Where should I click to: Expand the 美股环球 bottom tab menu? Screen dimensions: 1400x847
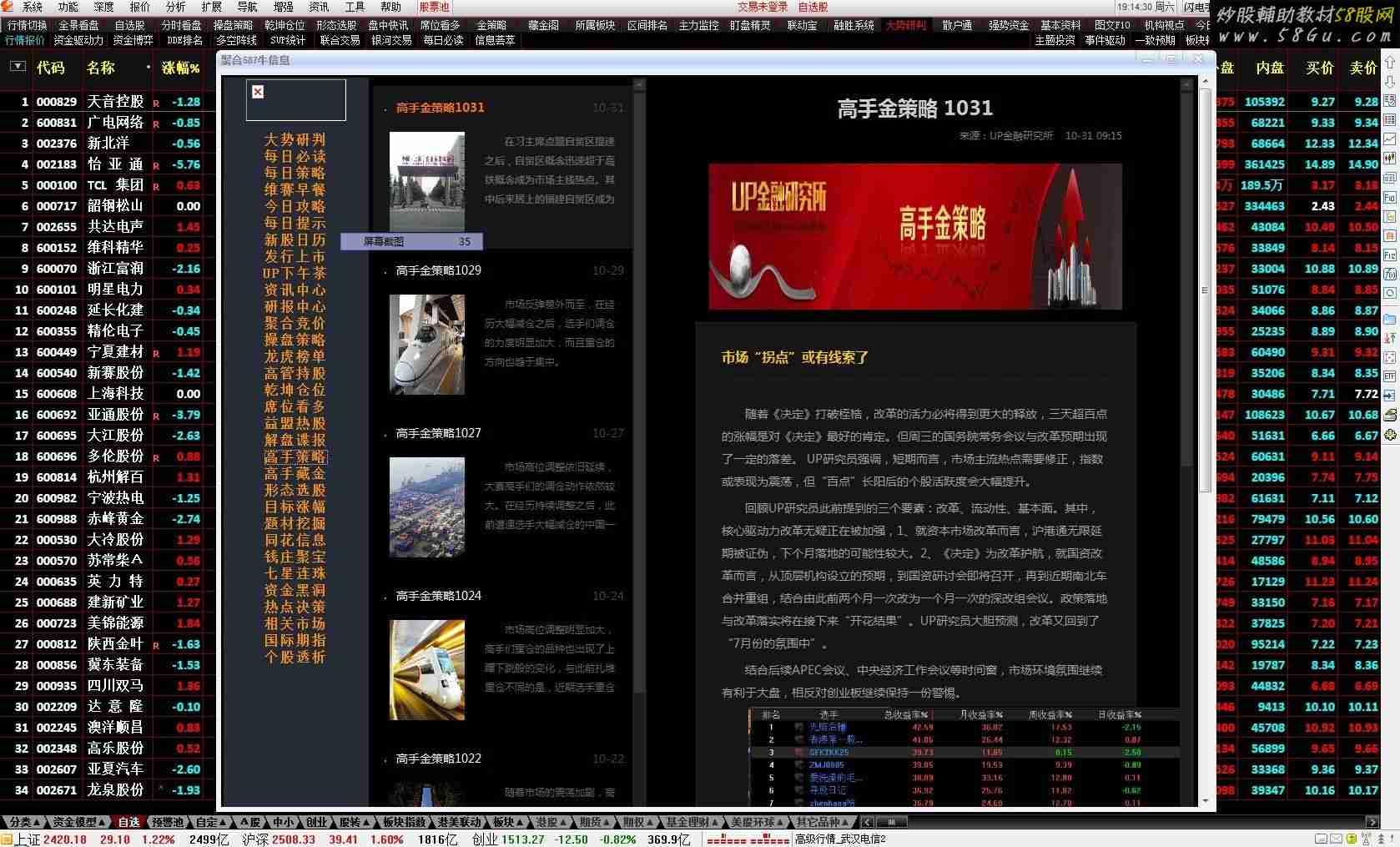[x=758, y=822]
